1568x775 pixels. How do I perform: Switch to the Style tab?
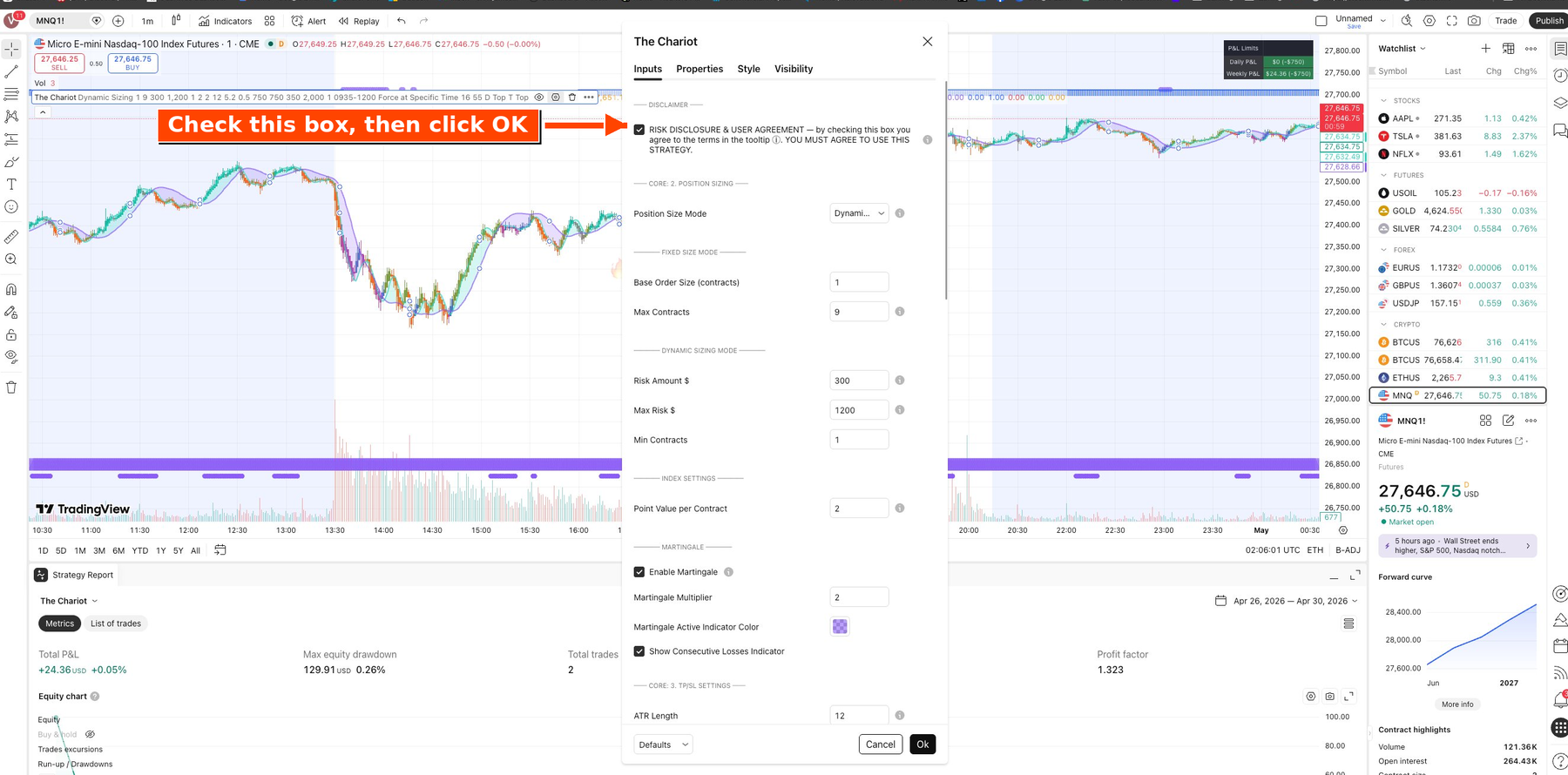[x=748, y=69]
